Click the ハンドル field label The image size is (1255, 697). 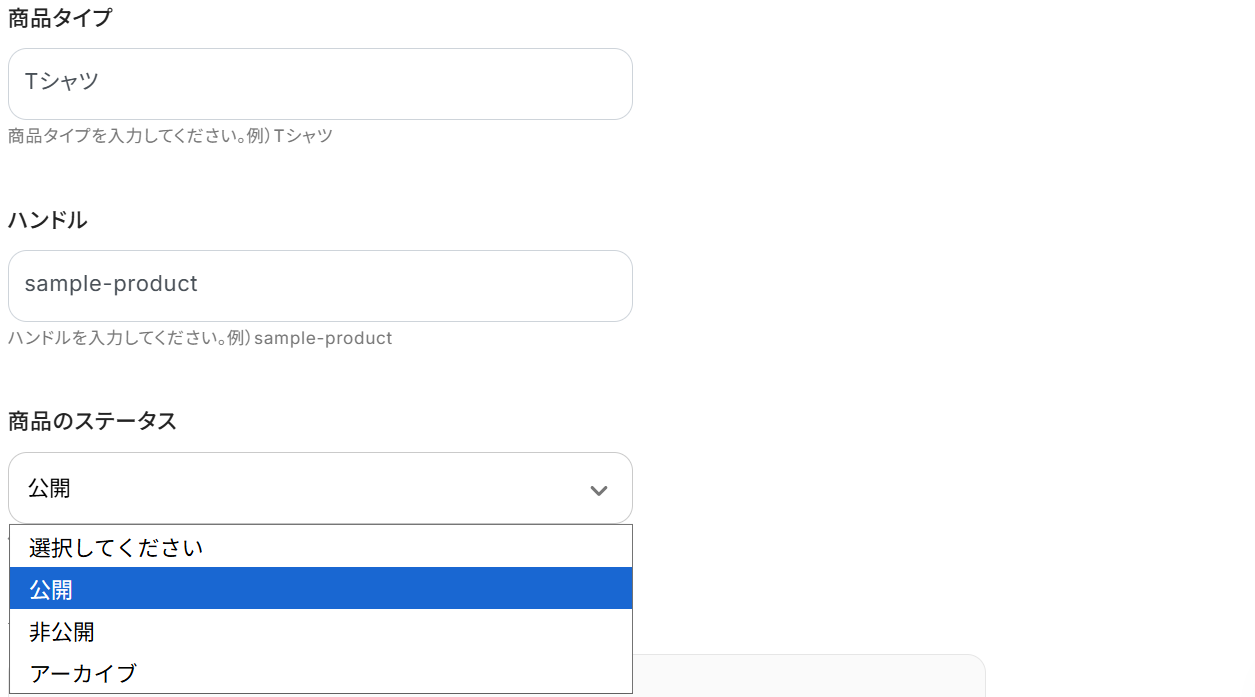point(48,220)
